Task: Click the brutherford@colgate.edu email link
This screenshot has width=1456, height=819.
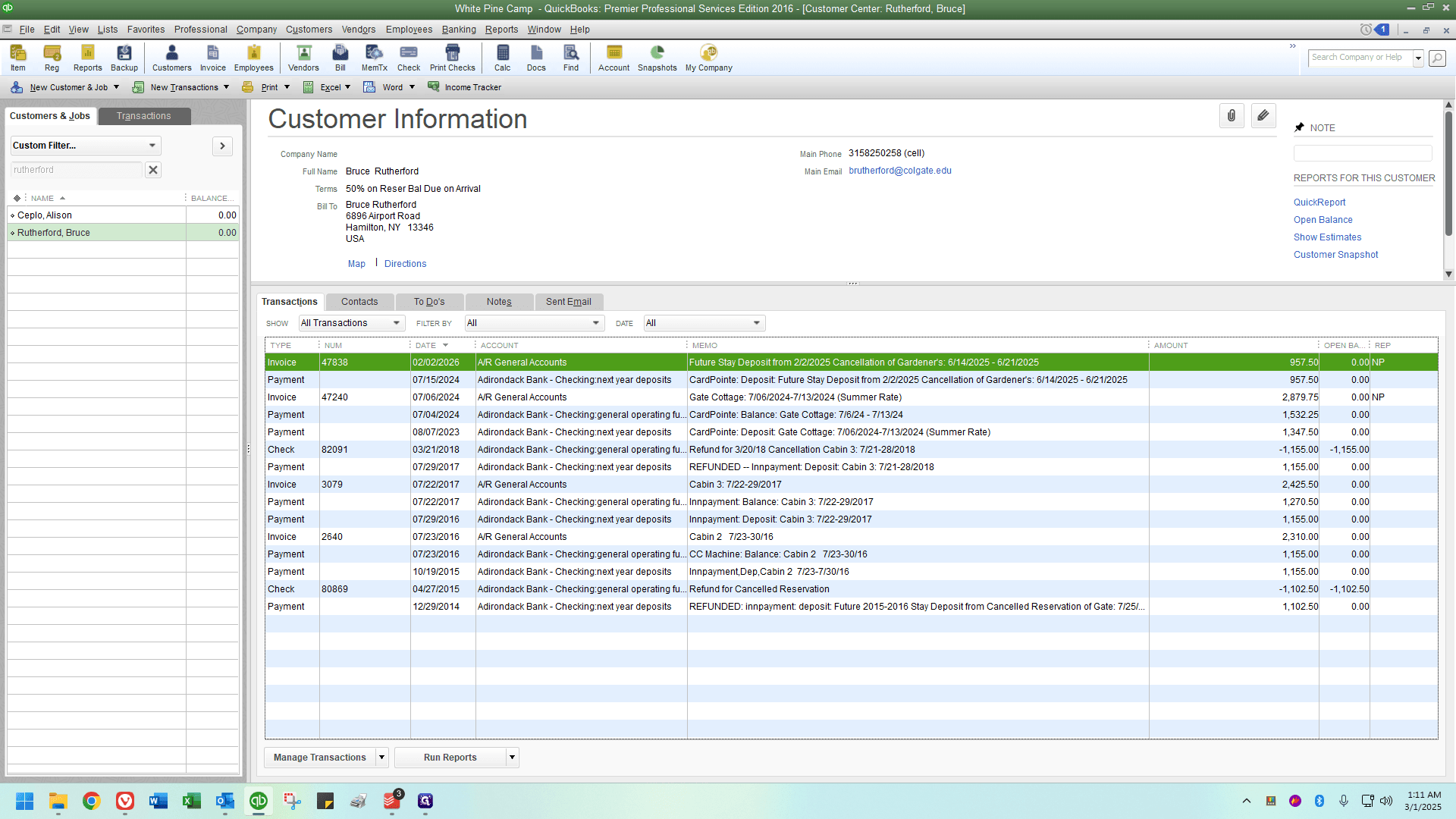Action: click(x=900, y=171)
